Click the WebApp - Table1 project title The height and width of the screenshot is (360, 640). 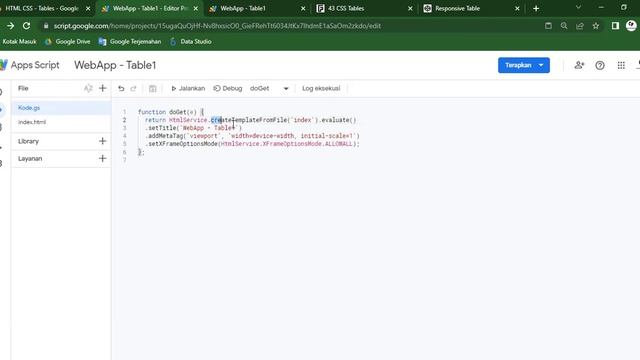[115, 65]
